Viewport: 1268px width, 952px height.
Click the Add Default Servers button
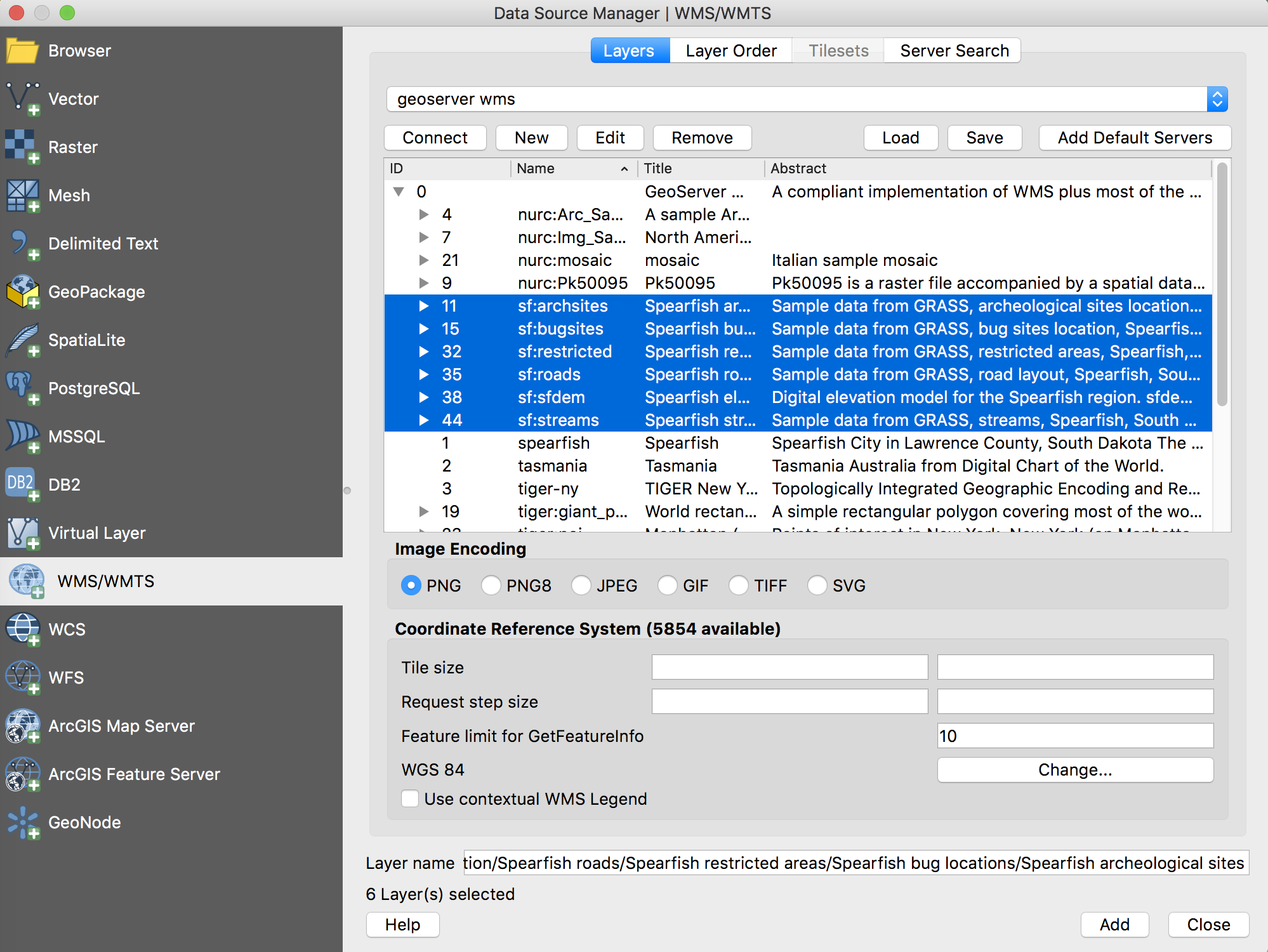[x=1134, y=138]
